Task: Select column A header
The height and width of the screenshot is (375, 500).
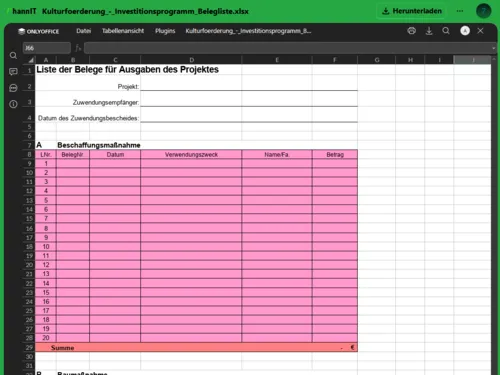Action: [x=46, y=60]
